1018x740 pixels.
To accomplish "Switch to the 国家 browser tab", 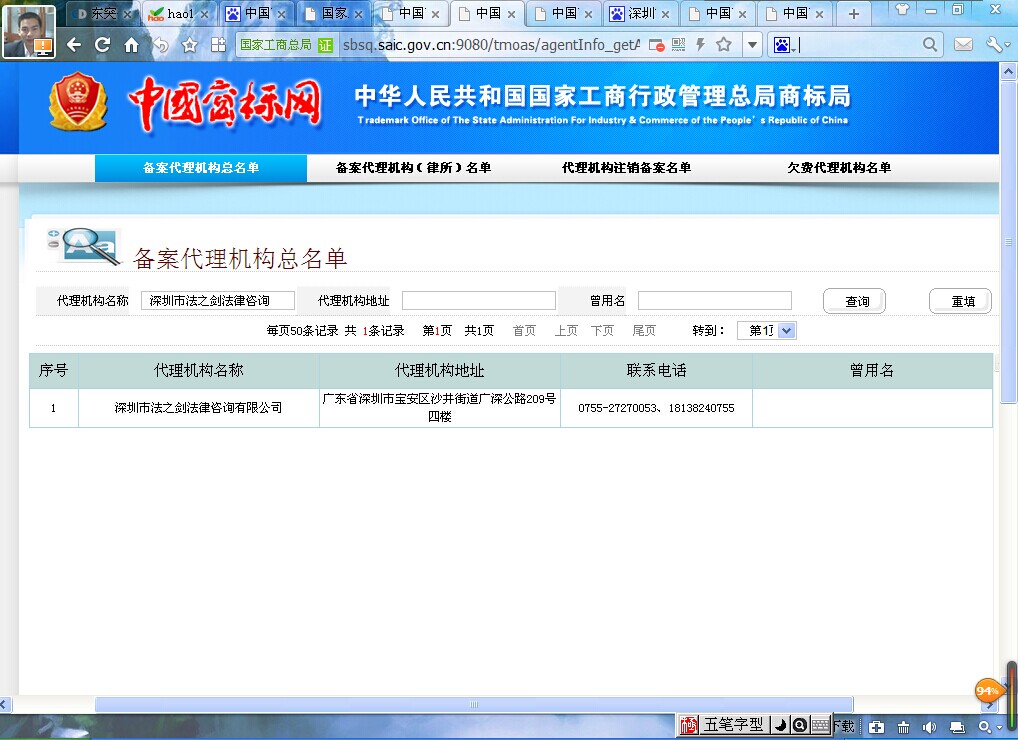I will 334,14.
